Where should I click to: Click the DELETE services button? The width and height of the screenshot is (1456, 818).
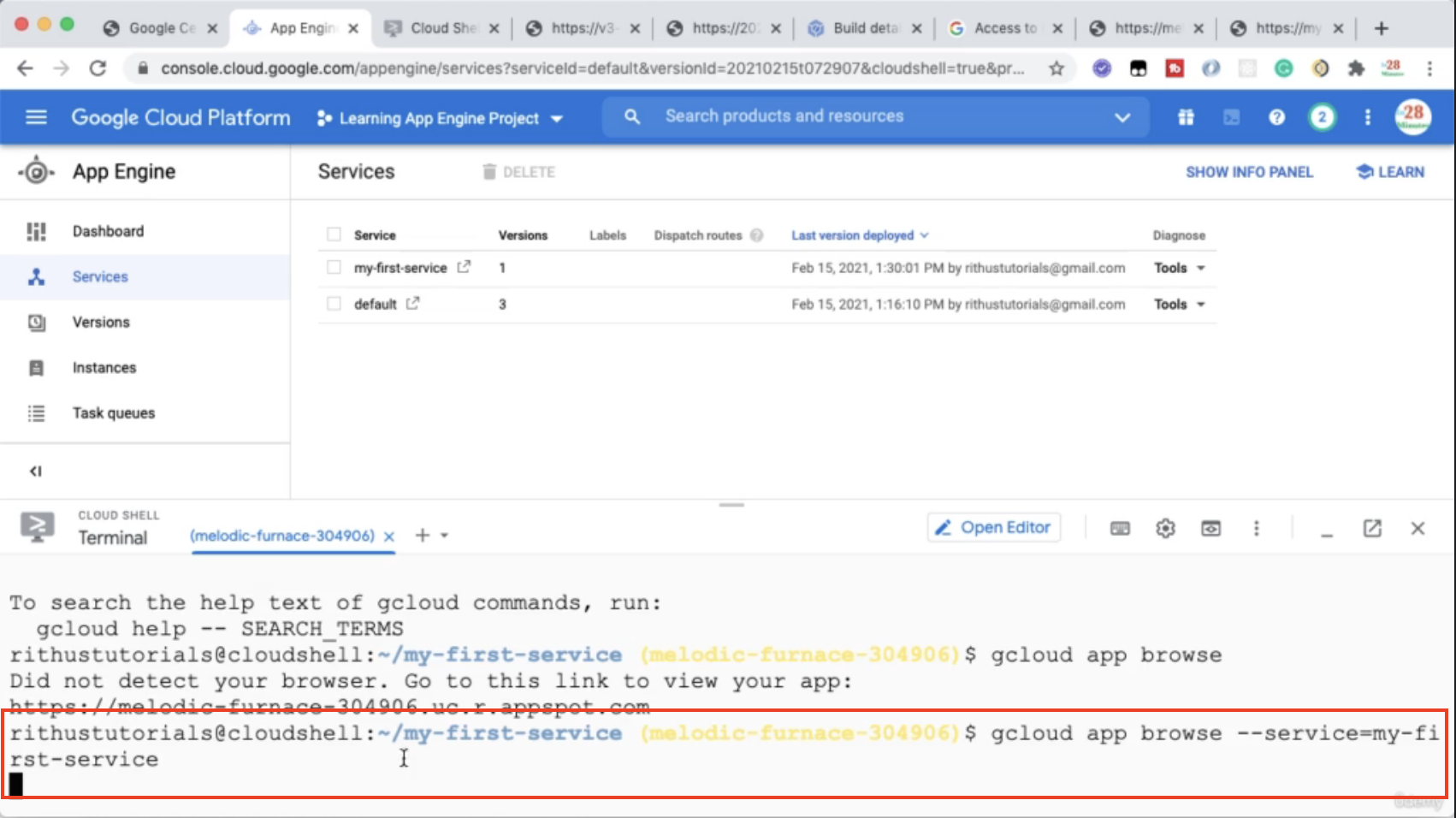519,172
